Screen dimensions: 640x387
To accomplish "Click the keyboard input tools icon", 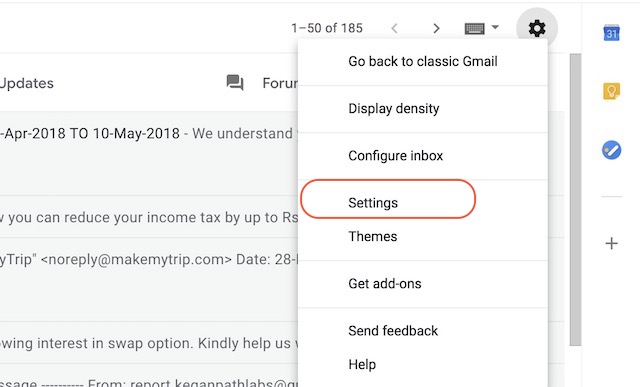I will 475,28.
